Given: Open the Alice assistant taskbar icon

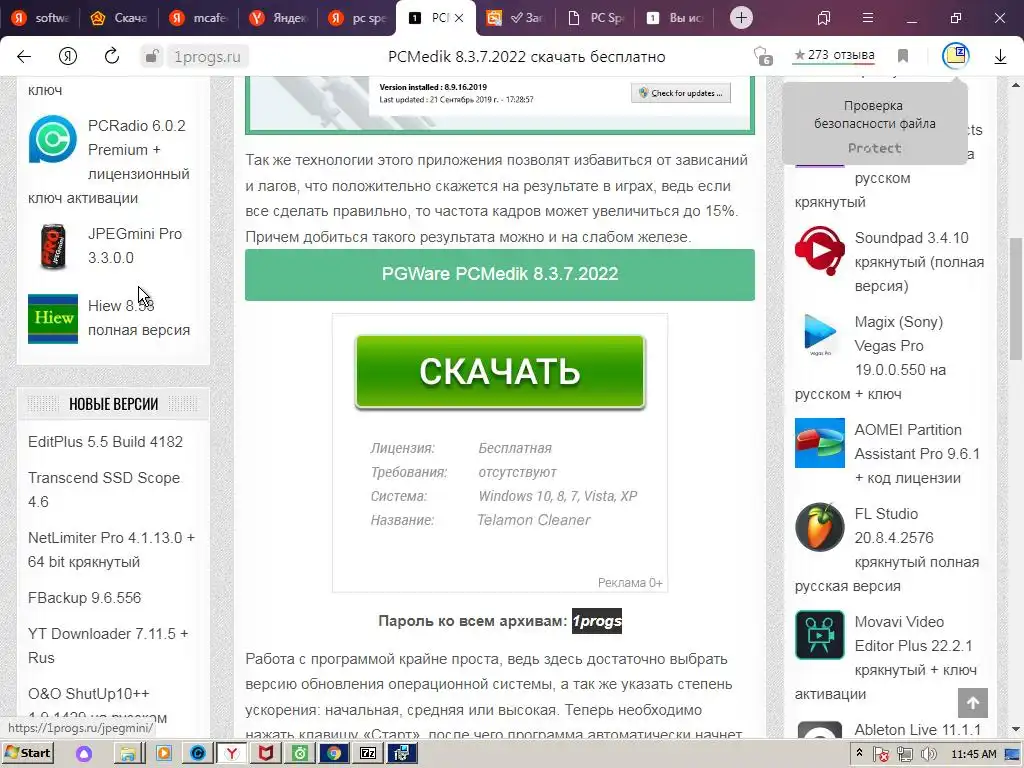Looking at the screenshot, I should click(x=84, y=754).
